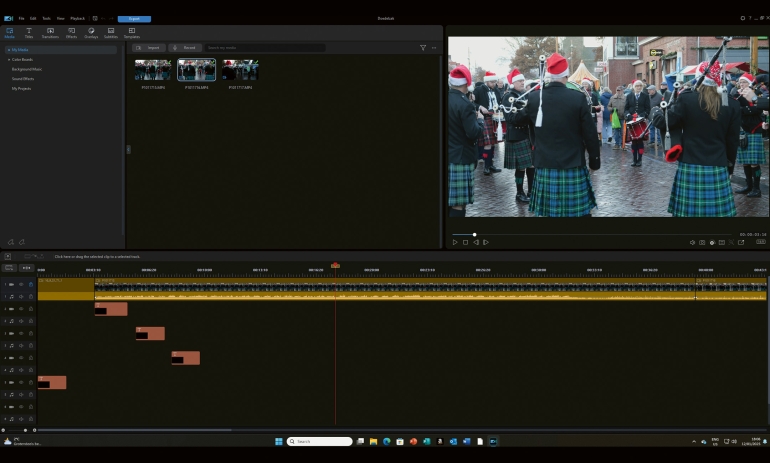Image resolution: width=770 pixels, height=463 pixels.
Task: Open the Tools menu
Action: pos(46,18)
